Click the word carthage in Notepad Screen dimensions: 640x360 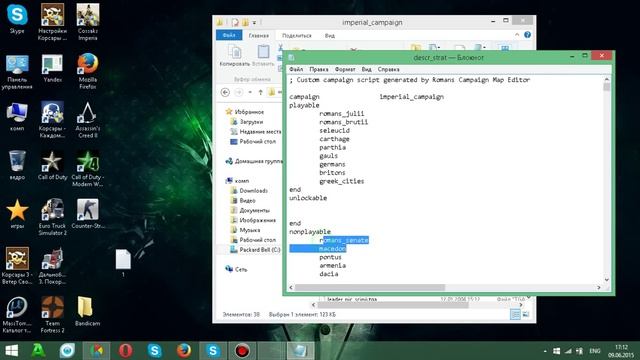coord(334,139)
